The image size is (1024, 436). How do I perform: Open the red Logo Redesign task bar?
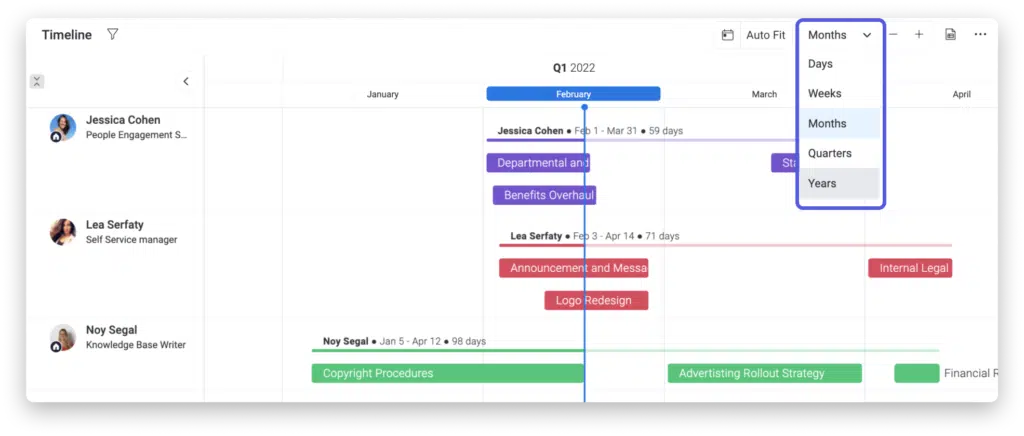click(x=596, y=300)
